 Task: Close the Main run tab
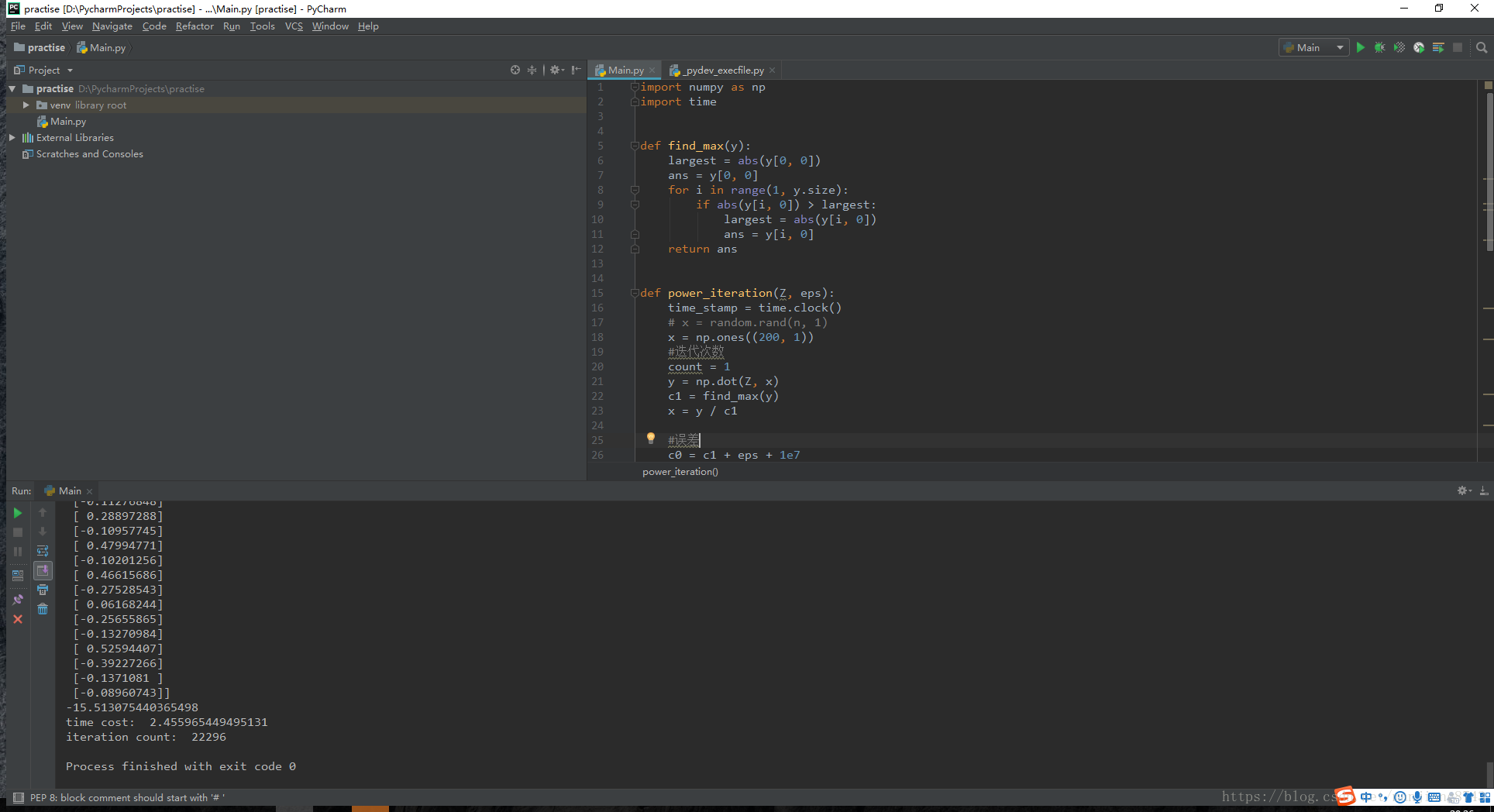click(89, 491)
